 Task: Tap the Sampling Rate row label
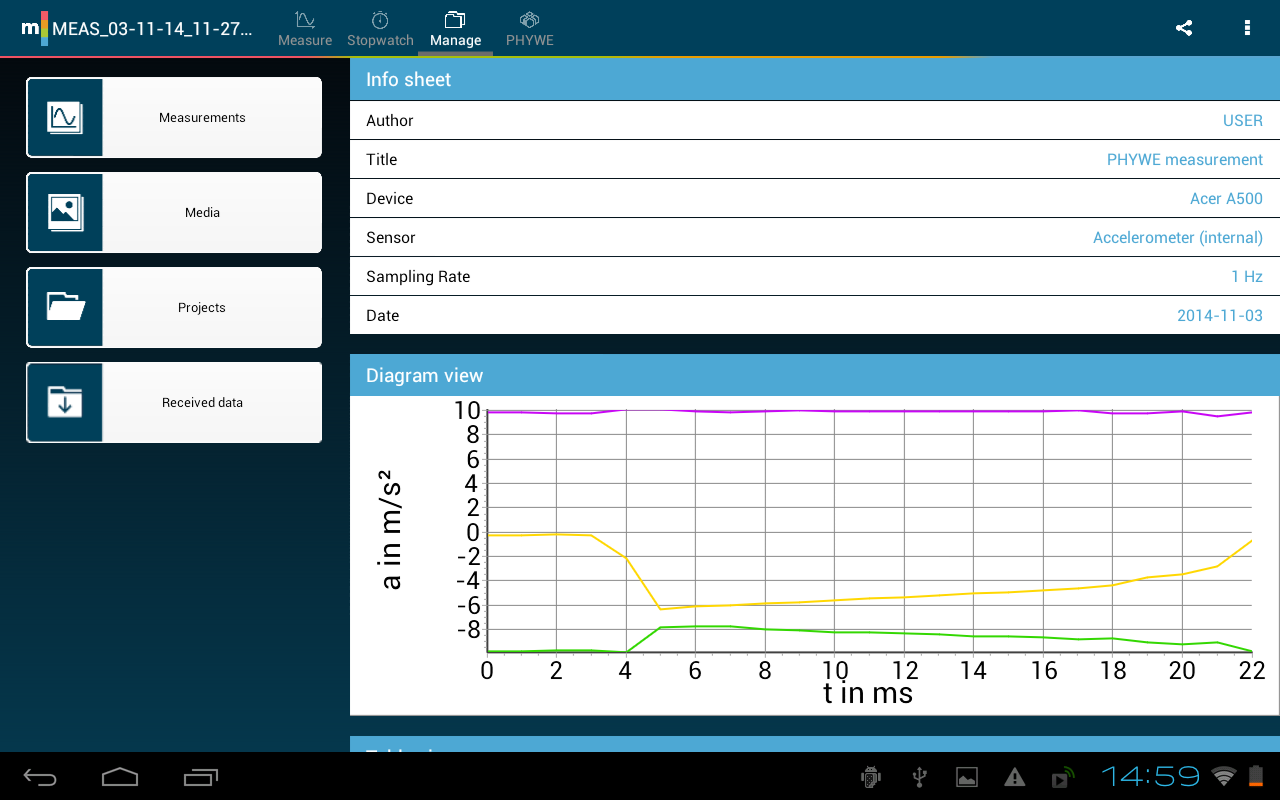pyautogui.click(x=418, y=277)
